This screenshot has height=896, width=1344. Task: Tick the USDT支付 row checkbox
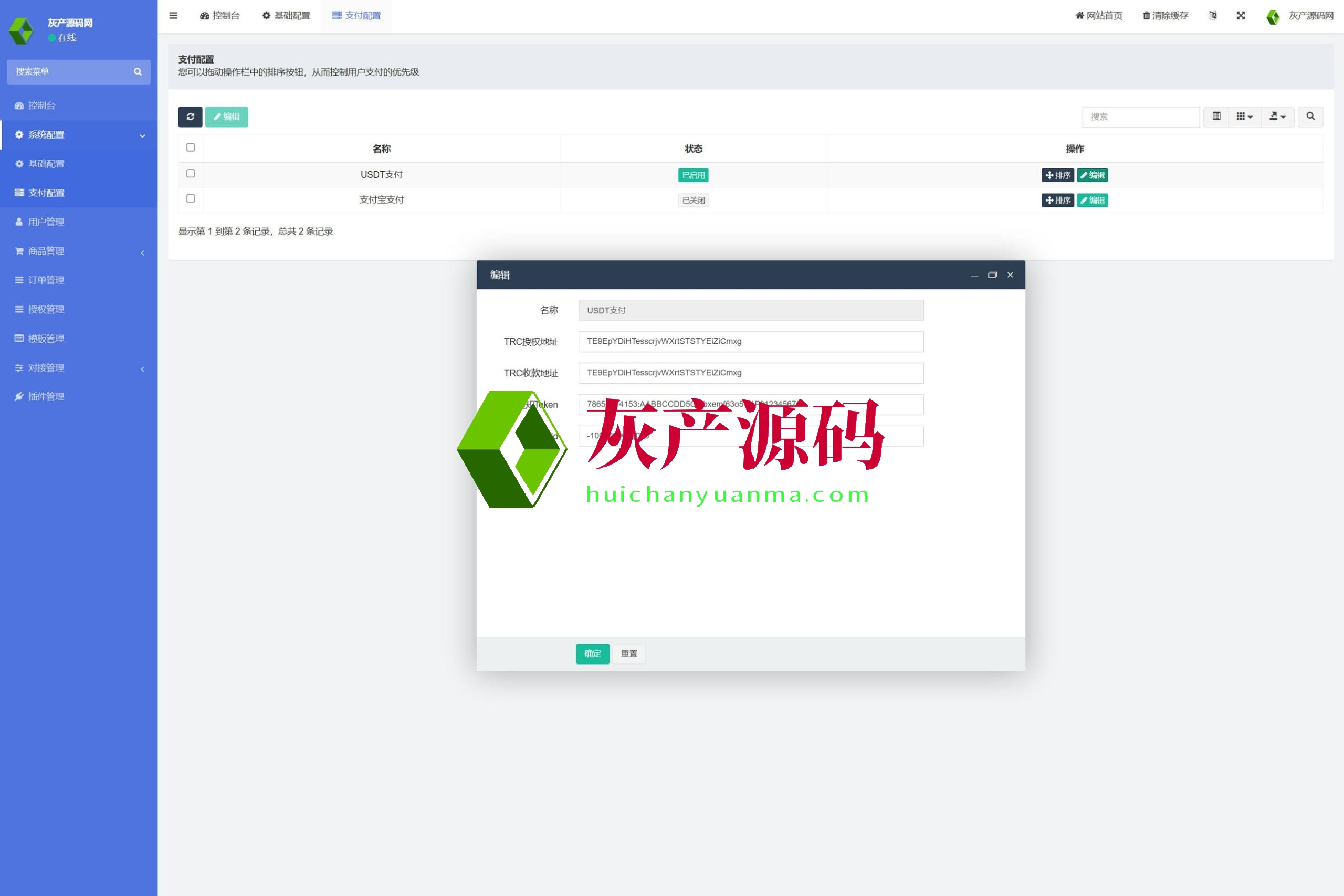coord(191,174)
